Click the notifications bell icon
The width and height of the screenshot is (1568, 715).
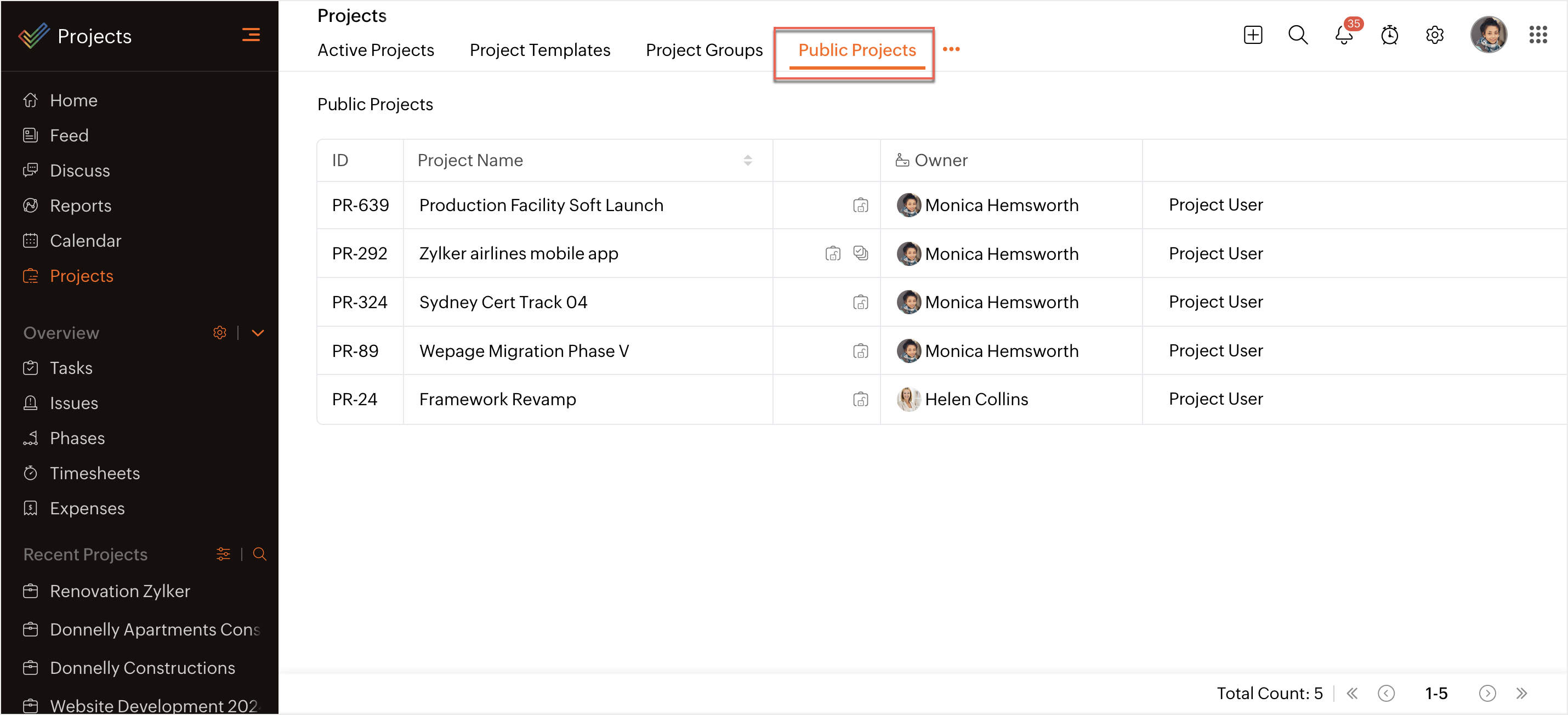coord(1343,35)
